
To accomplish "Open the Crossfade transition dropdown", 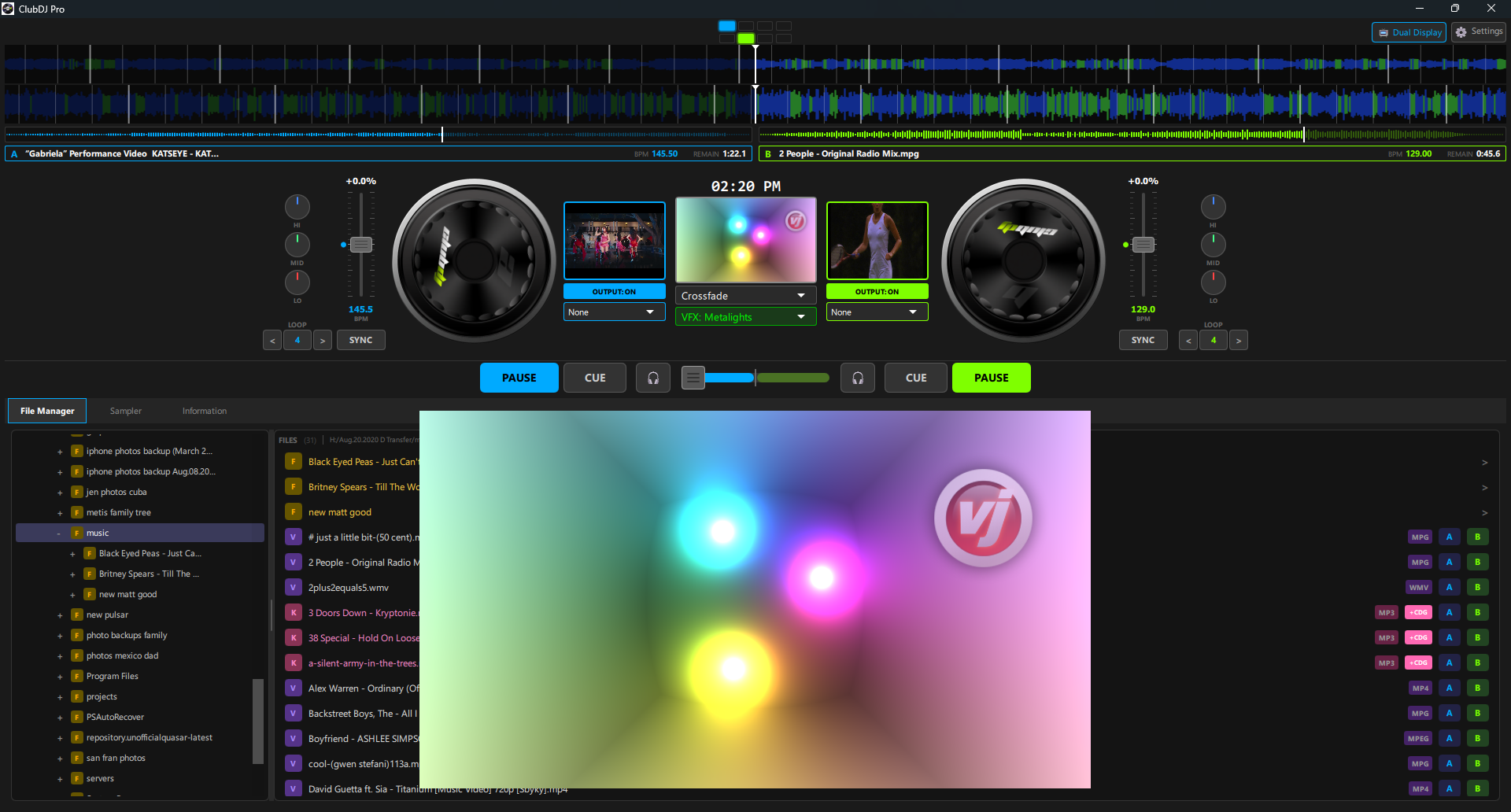I will point(744,294).
